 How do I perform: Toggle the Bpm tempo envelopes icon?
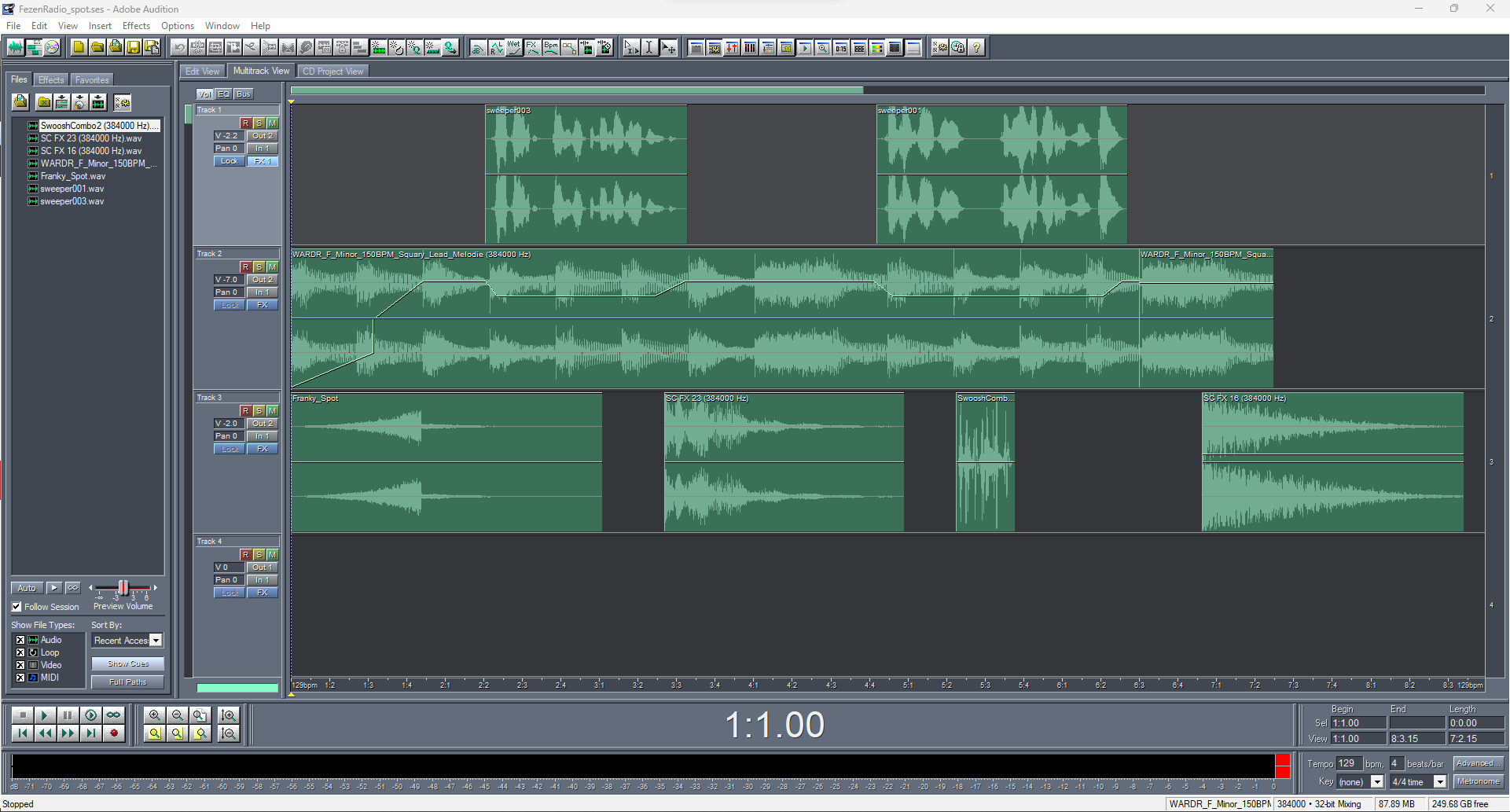pos(550,47)
